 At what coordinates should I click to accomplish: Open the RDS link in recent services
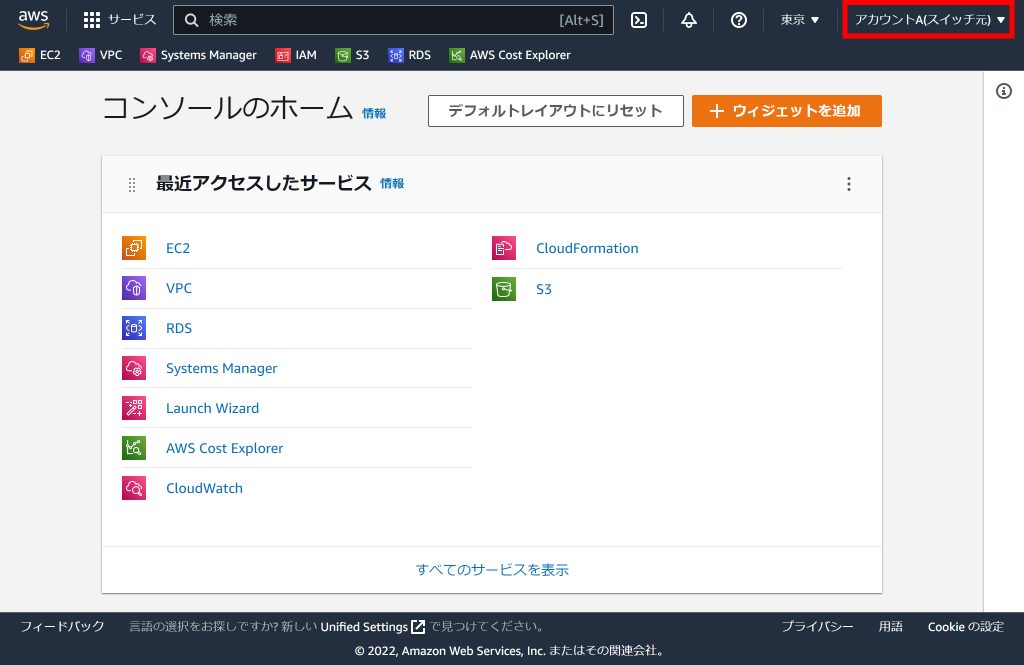coord(179,328)
